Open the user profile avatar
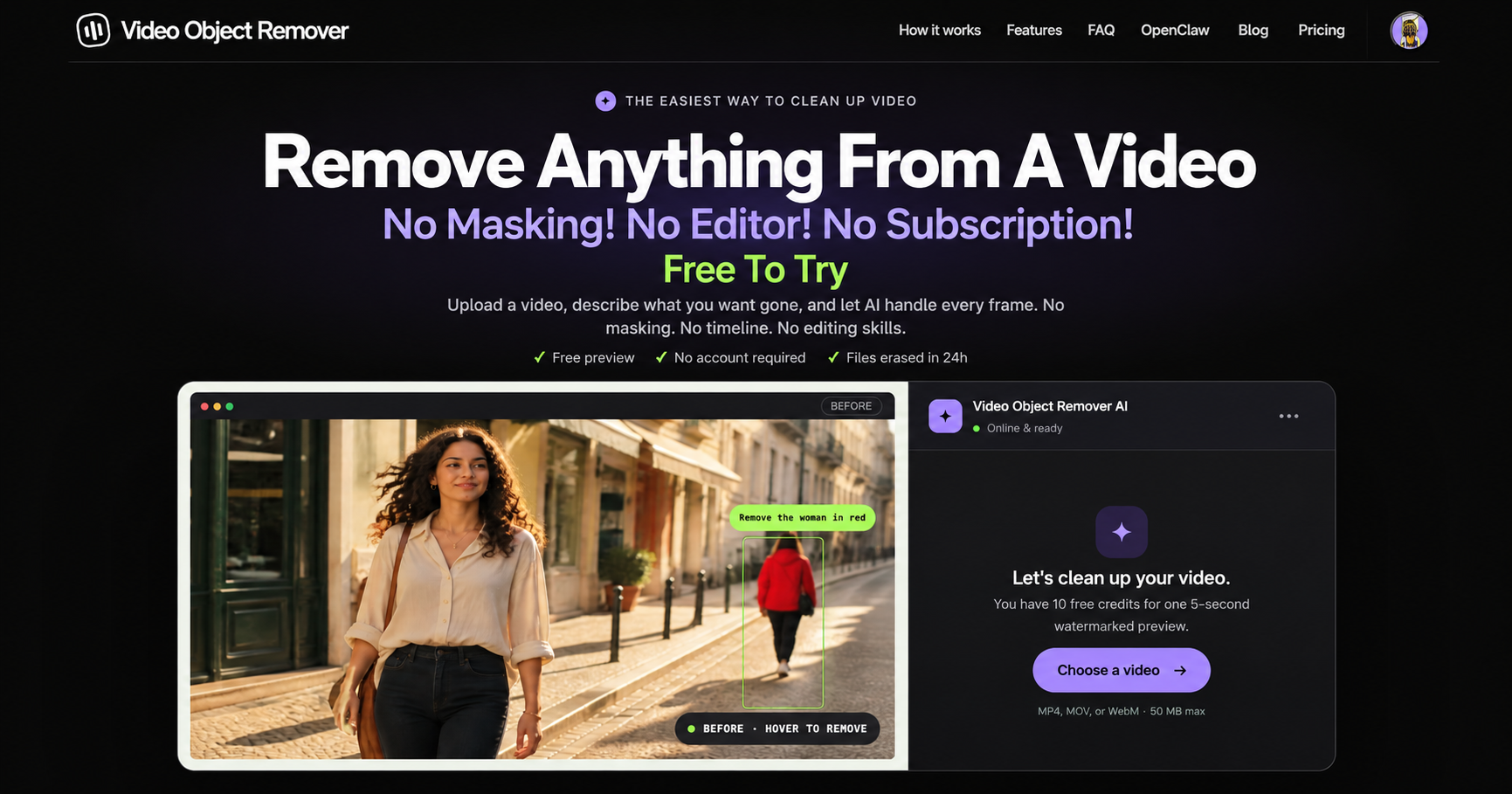This screenshot has height=794, width=1512. click(1409, 31)
